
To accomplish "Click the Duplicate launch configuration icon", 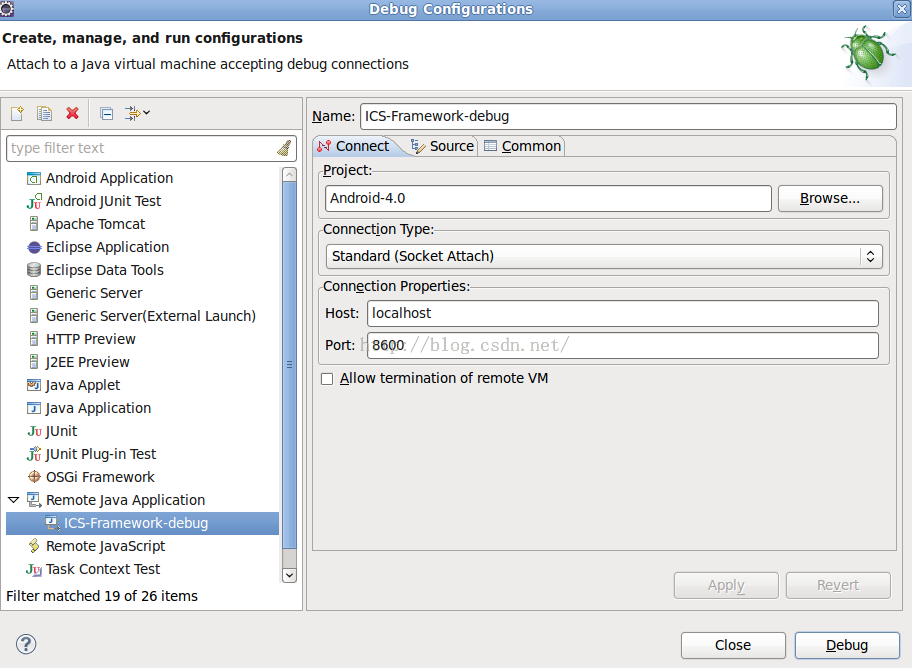I will (44, 114).
